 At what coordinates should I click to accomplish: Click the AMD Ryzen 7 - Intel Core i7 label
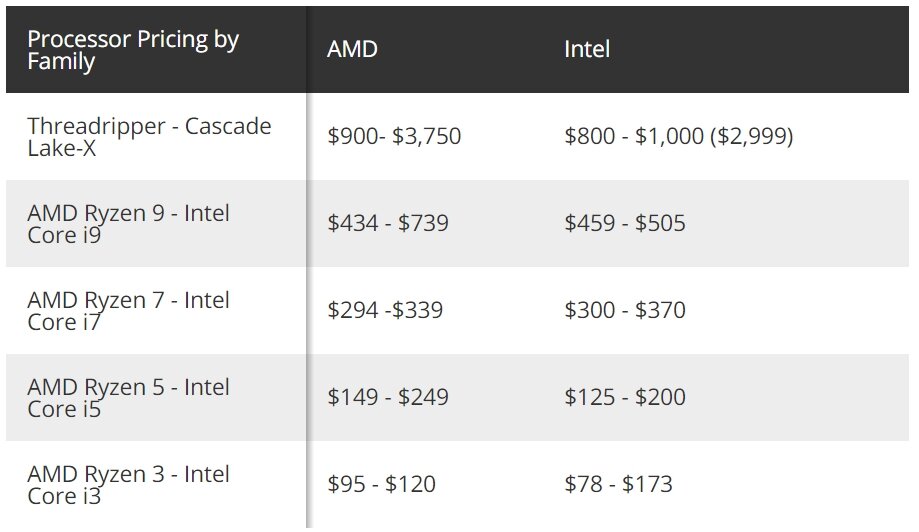pyautogui.click(x=128, y=311)
